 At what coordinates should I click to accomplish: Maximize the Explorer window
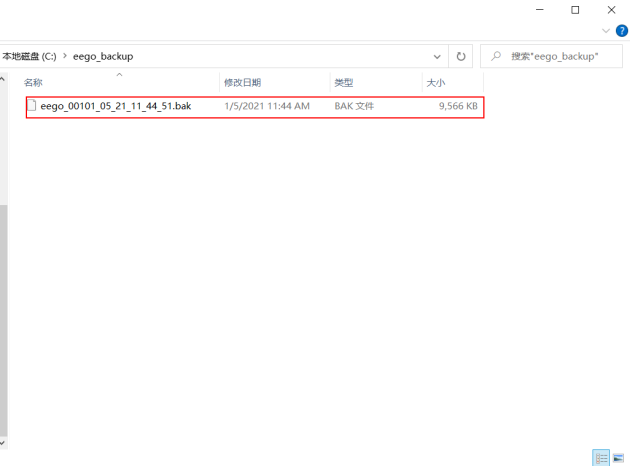pos(575,10)
